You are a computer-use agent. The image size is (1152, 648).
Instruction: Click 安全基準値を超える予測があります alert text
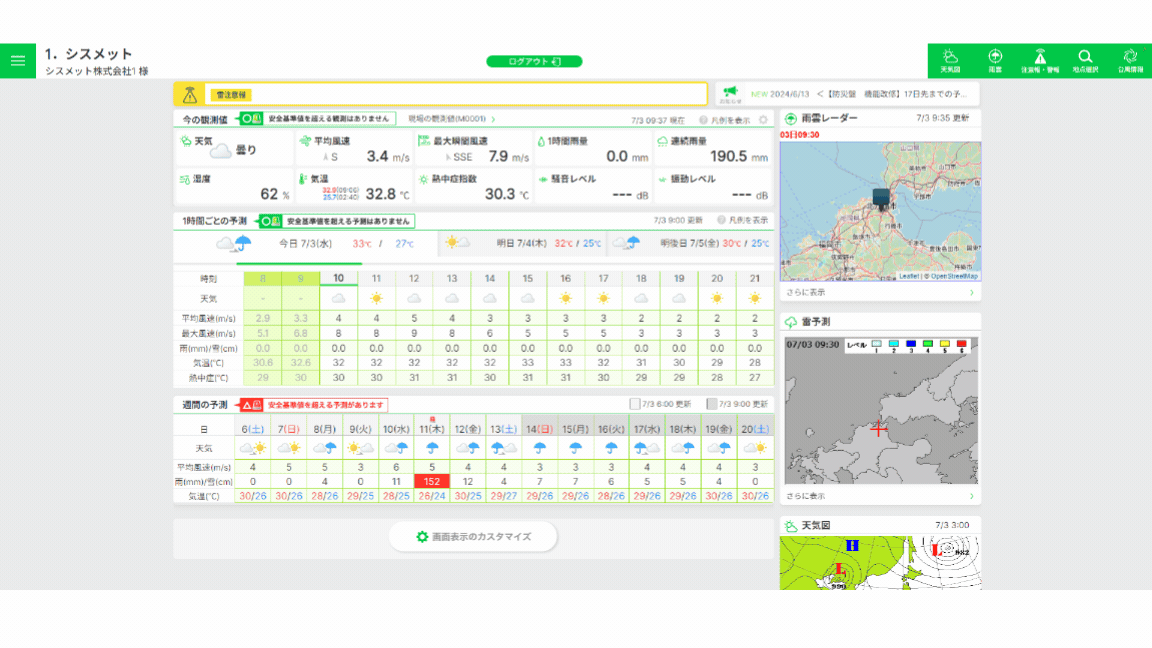click(325, 405)
